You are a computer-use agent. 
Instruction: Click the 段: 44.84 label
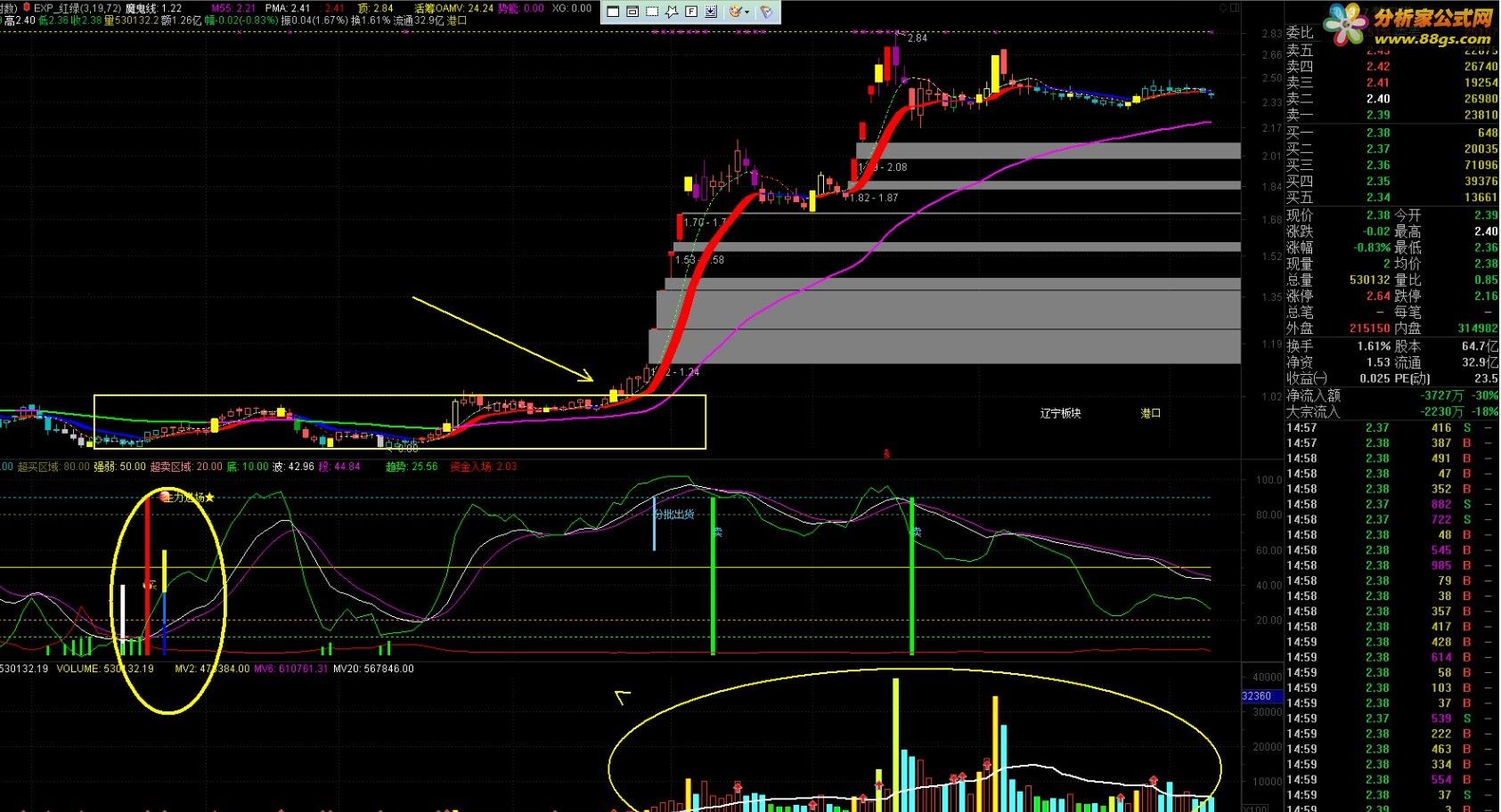coord(339,467)
